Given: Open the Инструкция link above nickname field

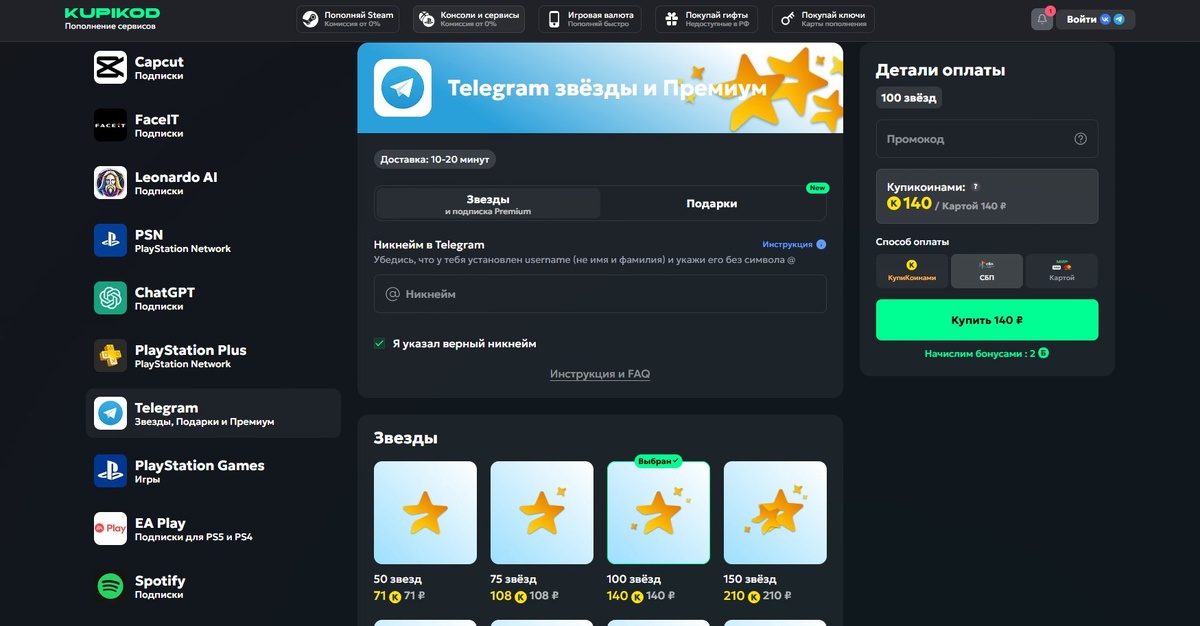Looking at the screenshot, I should [x=787, y=244].
